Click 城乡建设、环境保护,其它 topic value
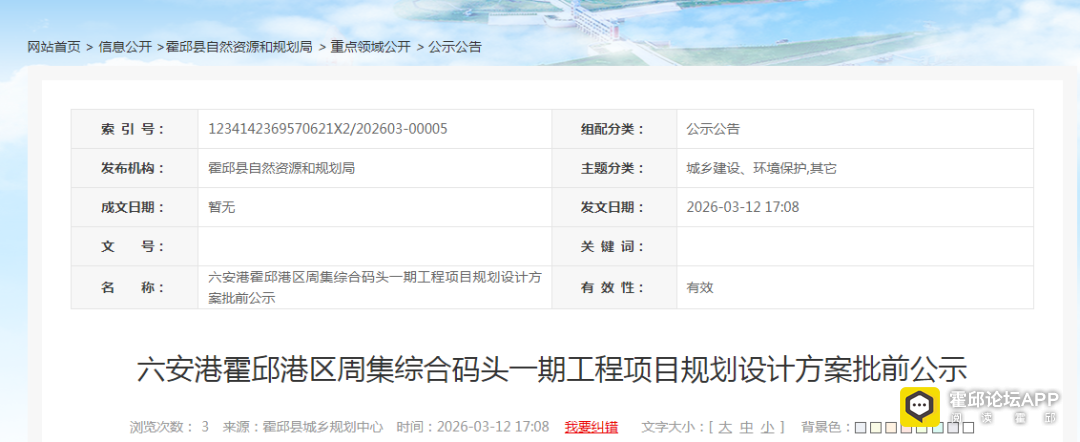The width and height of the screenshot is (1080, 442). (x=762, y=168)
